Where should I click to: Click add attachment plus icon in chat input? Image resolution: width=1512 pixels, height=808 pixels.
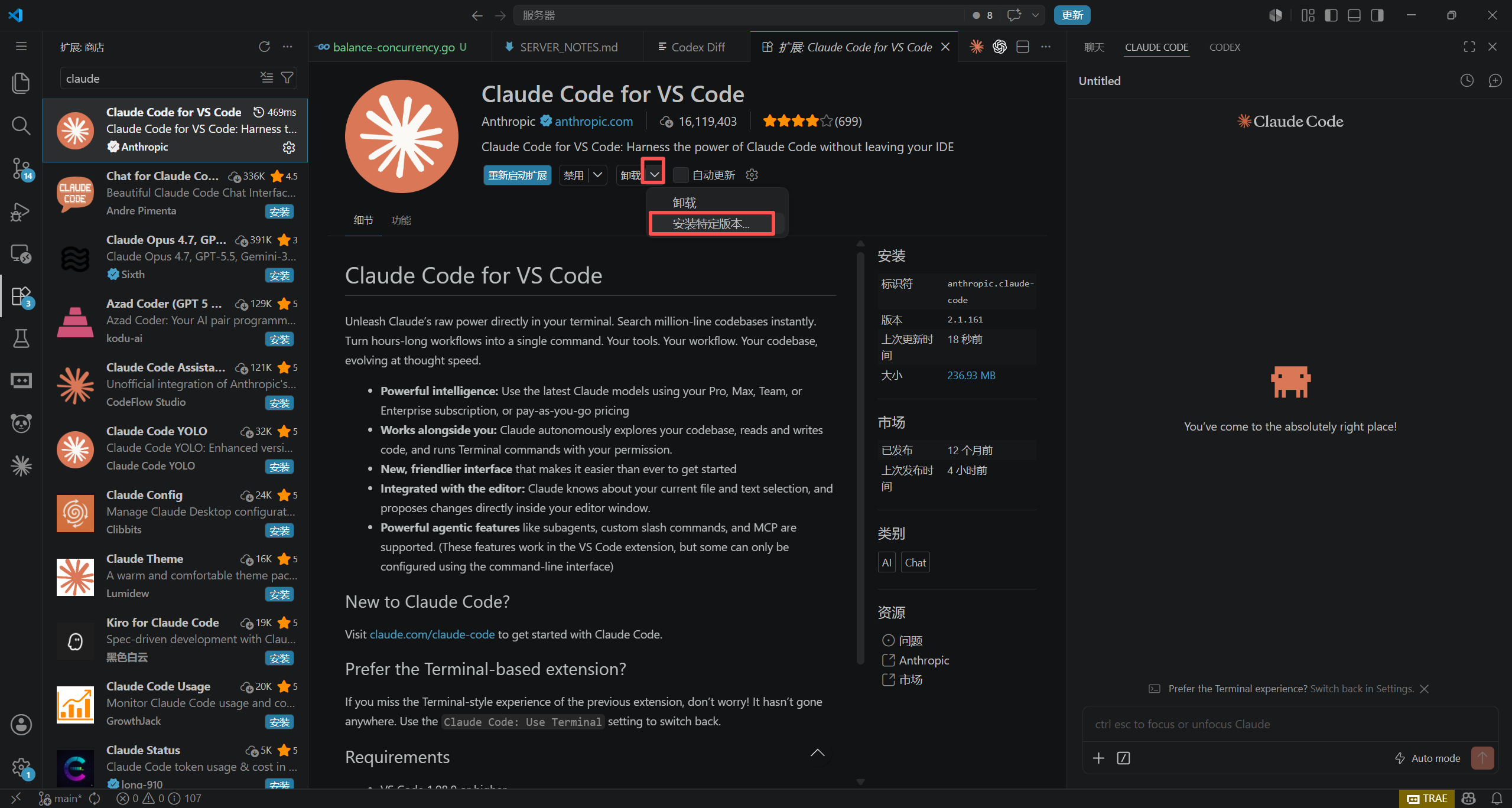[1098, 758]
